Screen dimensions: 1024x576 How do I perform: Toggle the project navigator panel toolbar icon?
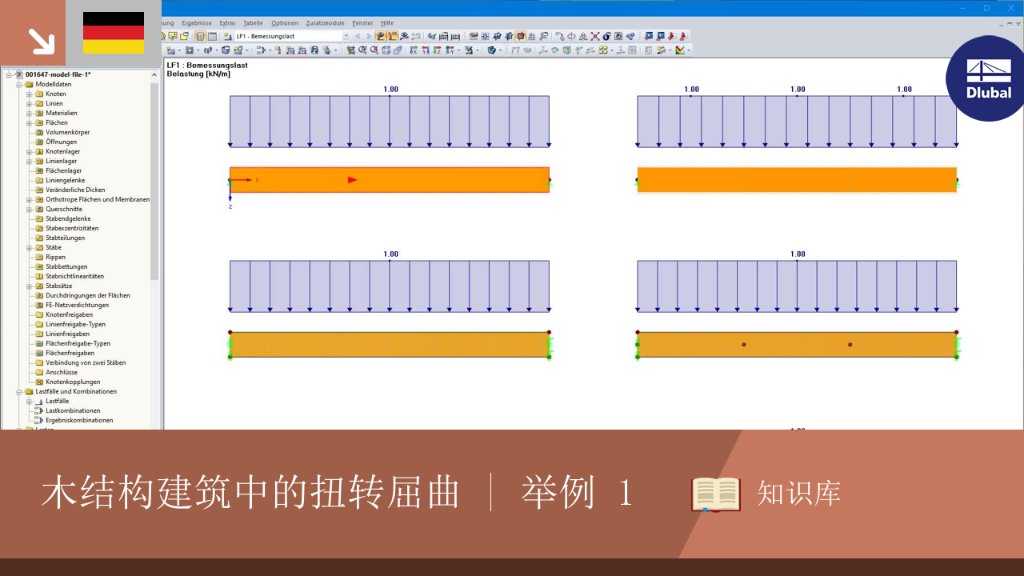coord(200,37)
